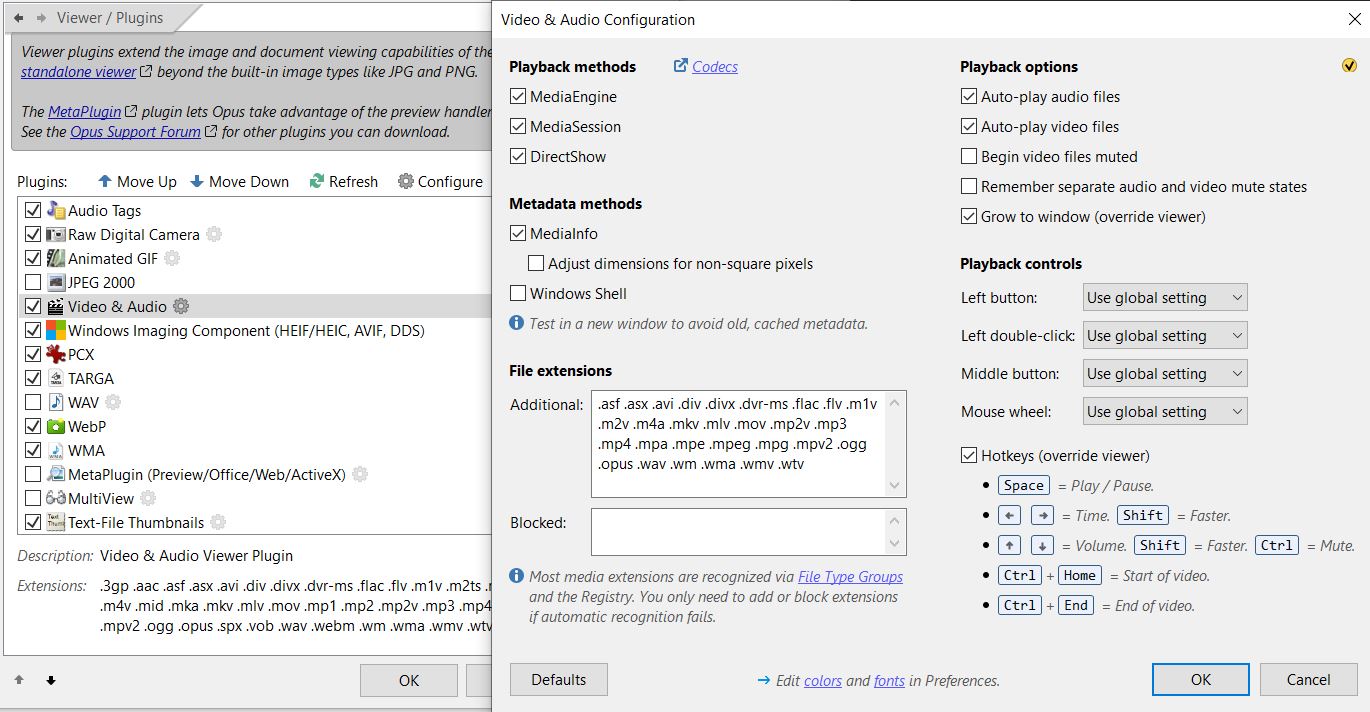Move Down the selected plugin

[x=240, y=181]
